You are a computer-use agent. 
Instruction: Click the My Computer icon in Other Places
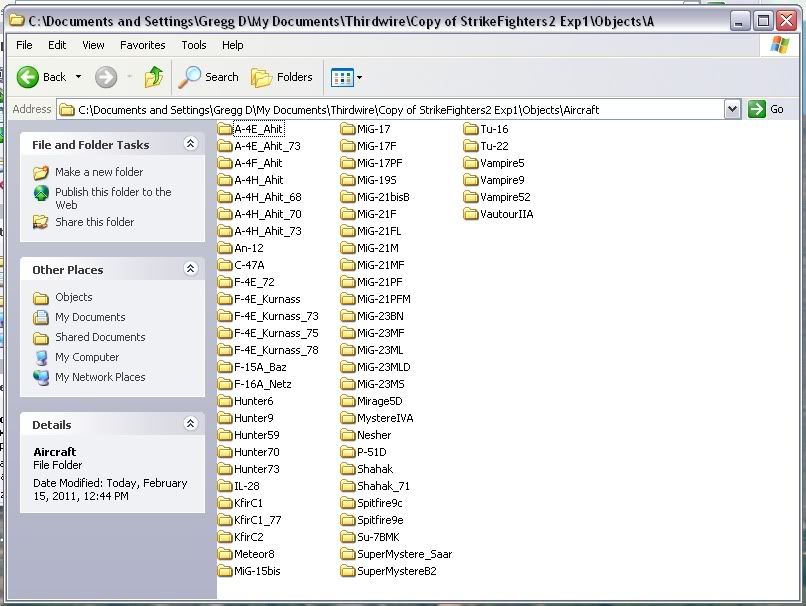(x=41, y=357)
